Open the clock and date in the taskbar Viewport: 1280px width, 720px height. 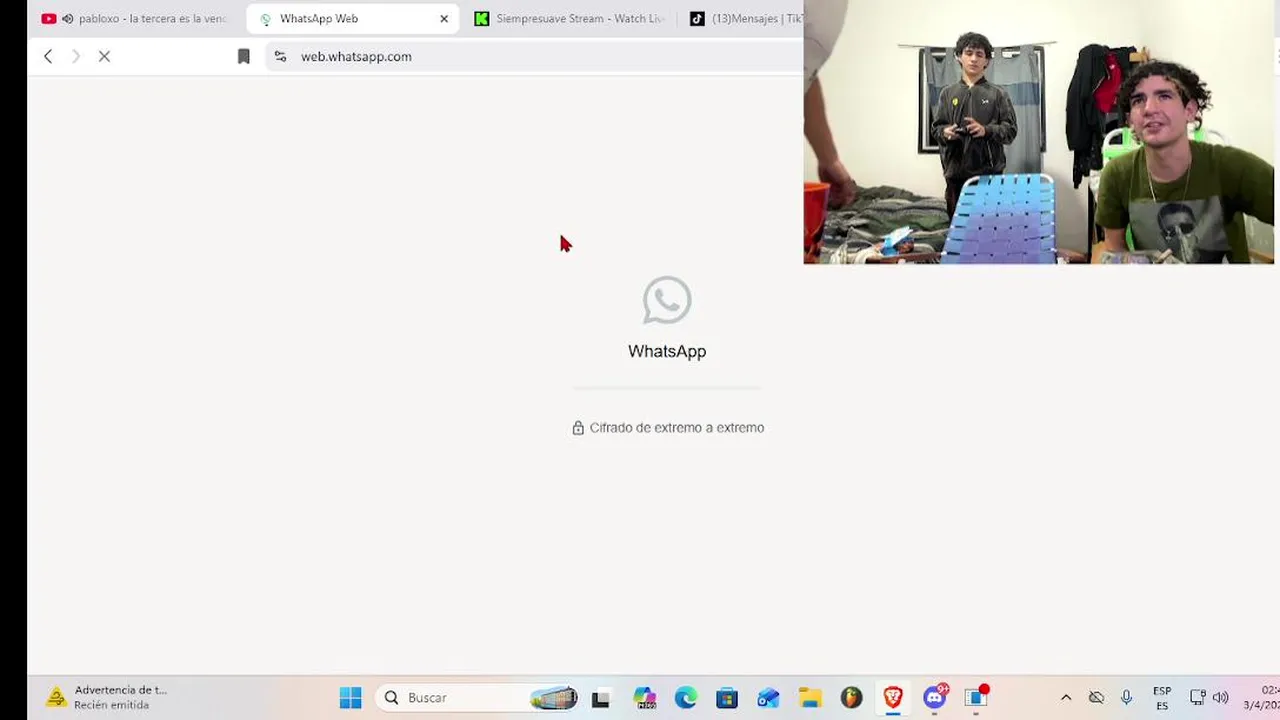coord(1261,698)
